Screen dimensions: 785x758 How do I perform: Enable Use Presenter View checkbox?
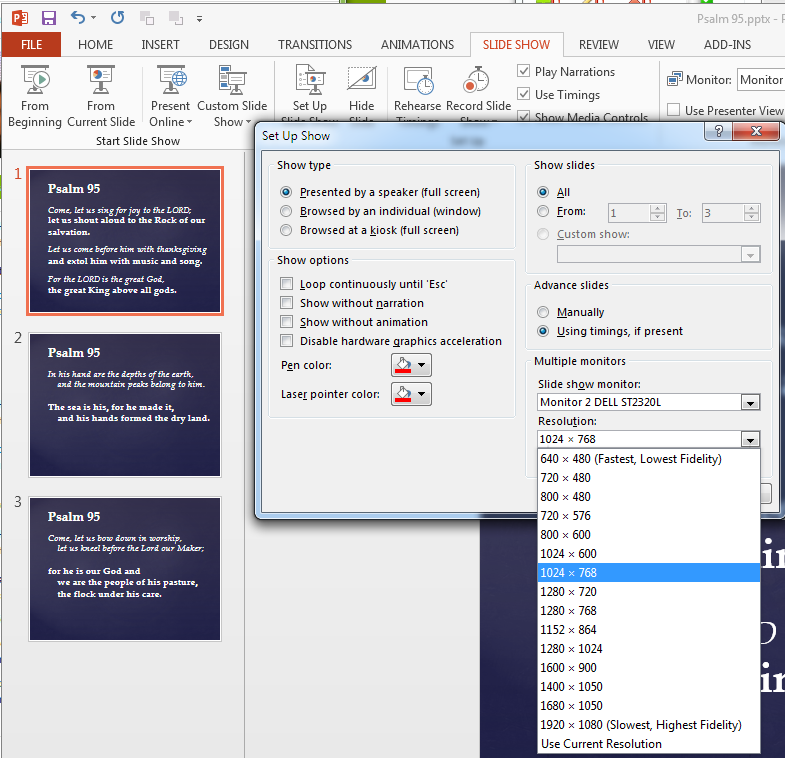tap(674, 110)
